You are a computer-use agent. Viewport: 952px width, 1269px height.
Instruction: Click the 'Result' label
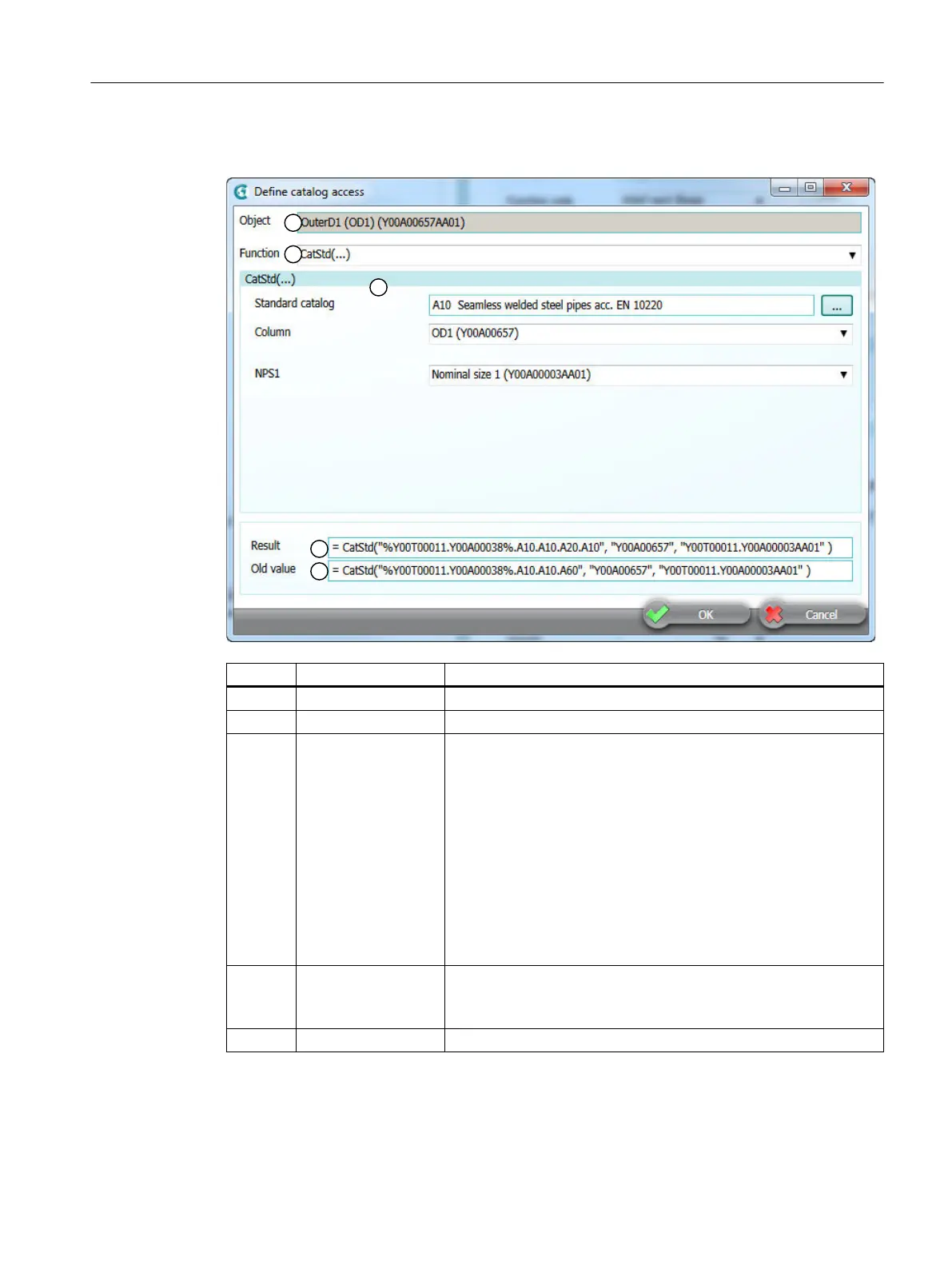tap(265, 545)
